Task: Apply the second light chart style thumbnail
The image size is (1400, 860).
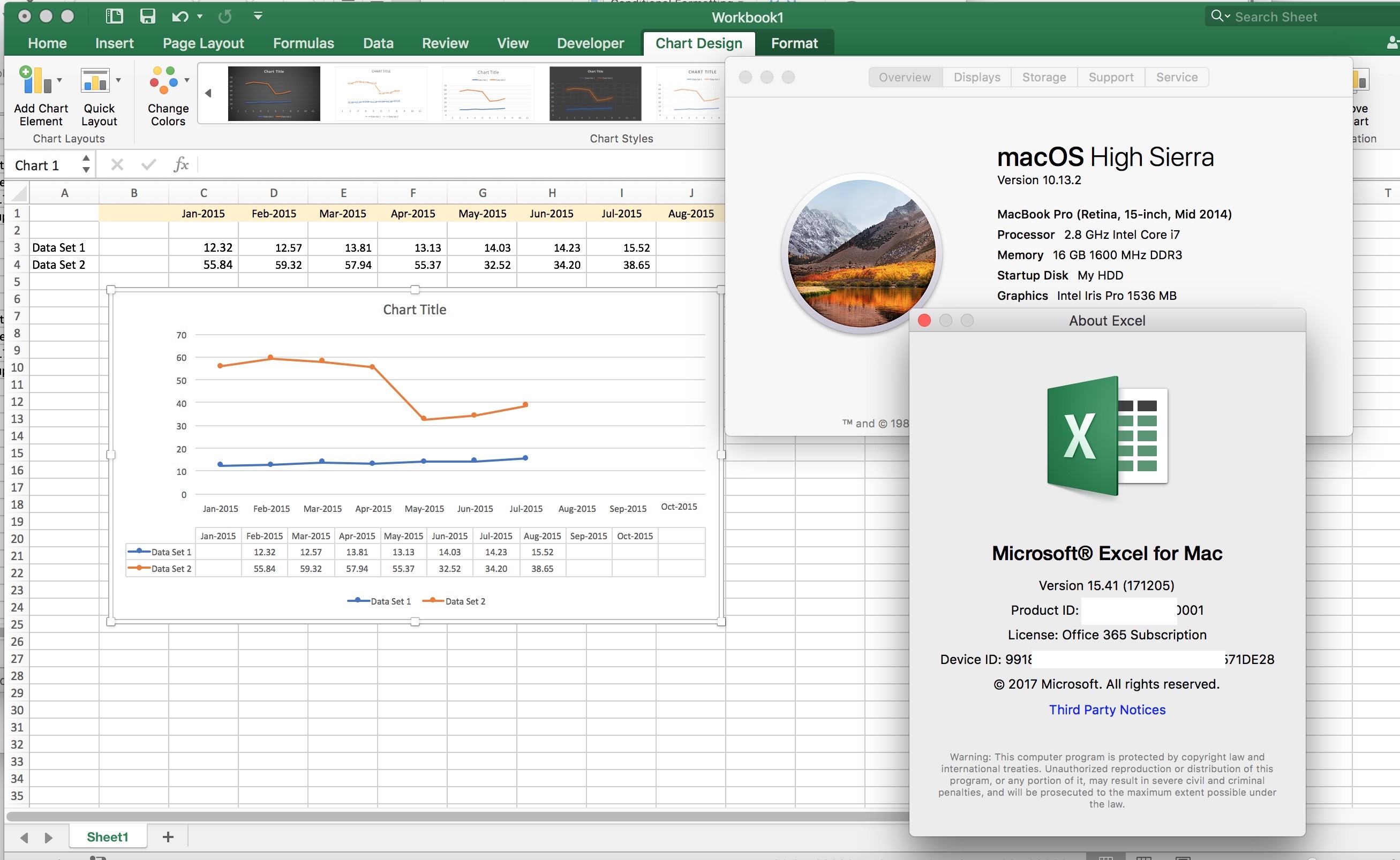Action: coord(381,93)
